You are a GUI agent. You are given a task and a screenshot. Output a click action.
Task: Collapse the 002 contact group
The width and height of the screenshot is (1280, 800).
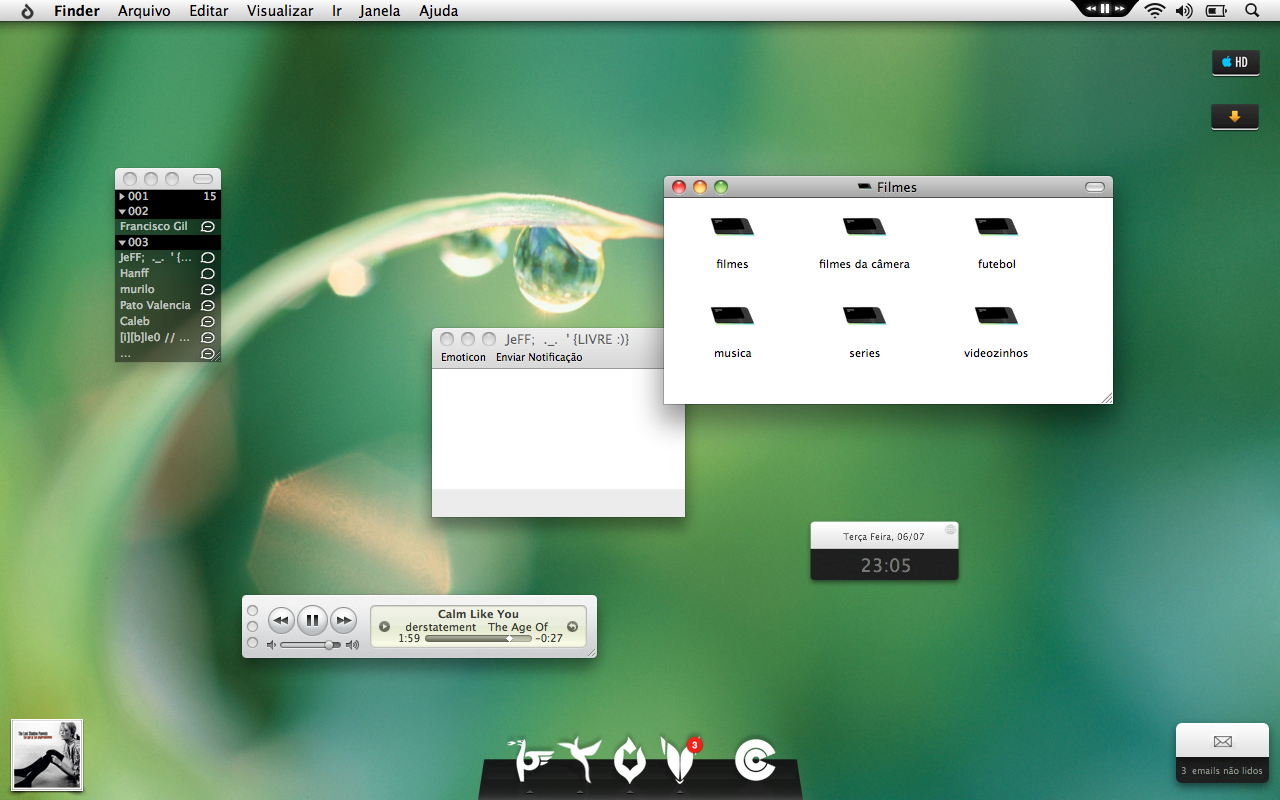[122, 212]
